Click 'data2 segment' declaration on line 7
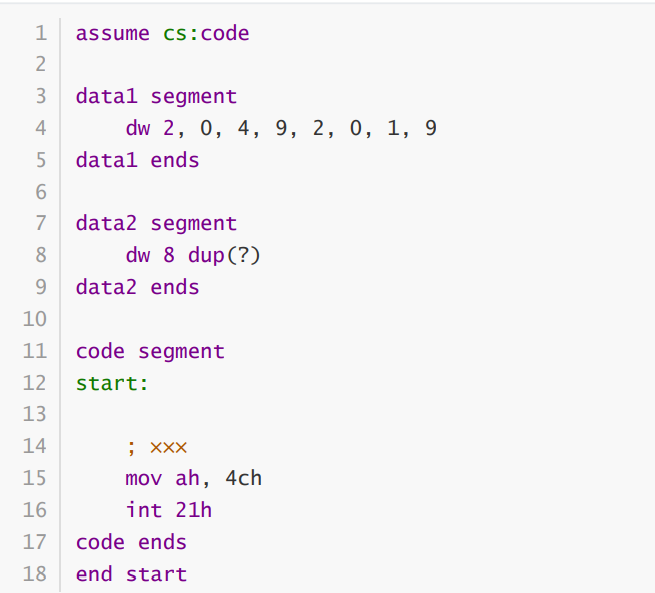The height and width of the screenshot is (593, 655). [156, 224]
